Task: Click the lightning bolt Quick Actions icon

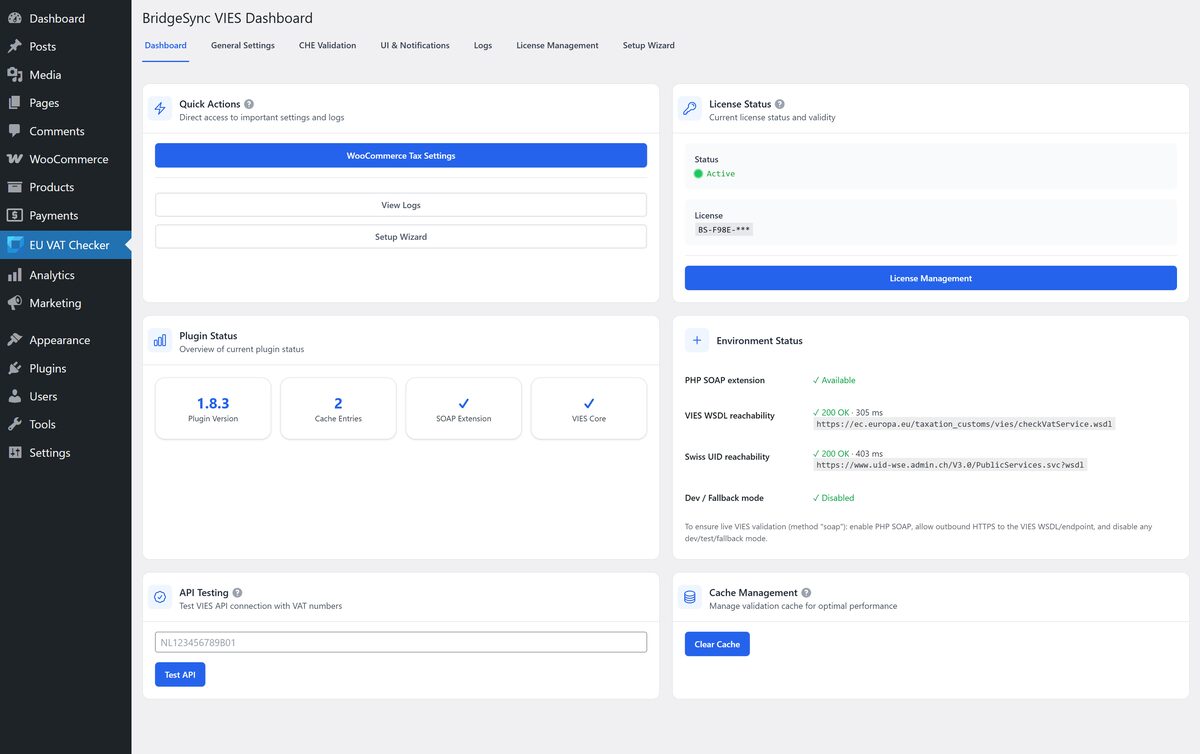Action: [160, 109]
